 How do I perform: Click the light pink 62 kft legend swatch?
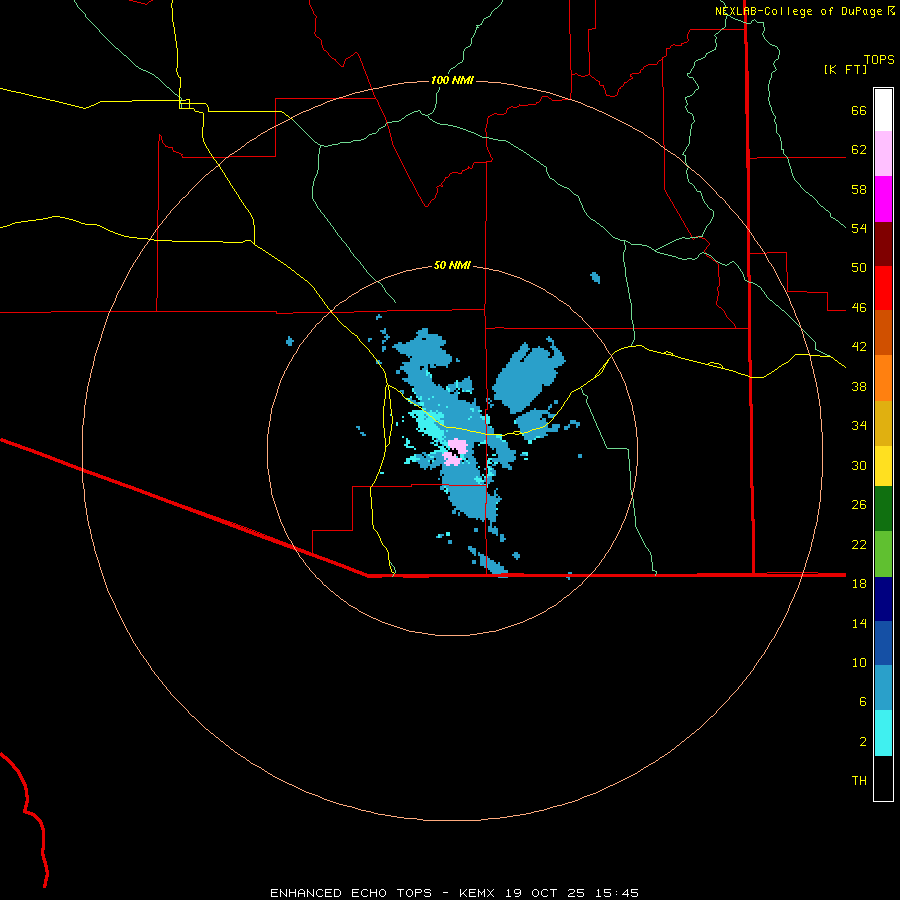pos(883,153)
